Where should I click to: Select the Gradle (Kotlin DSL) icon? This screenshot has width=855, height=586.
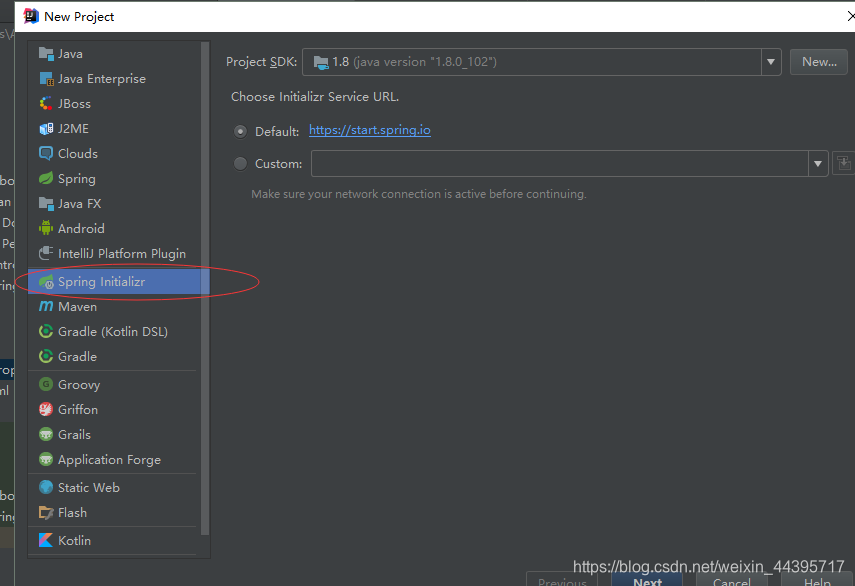[46, 331]
